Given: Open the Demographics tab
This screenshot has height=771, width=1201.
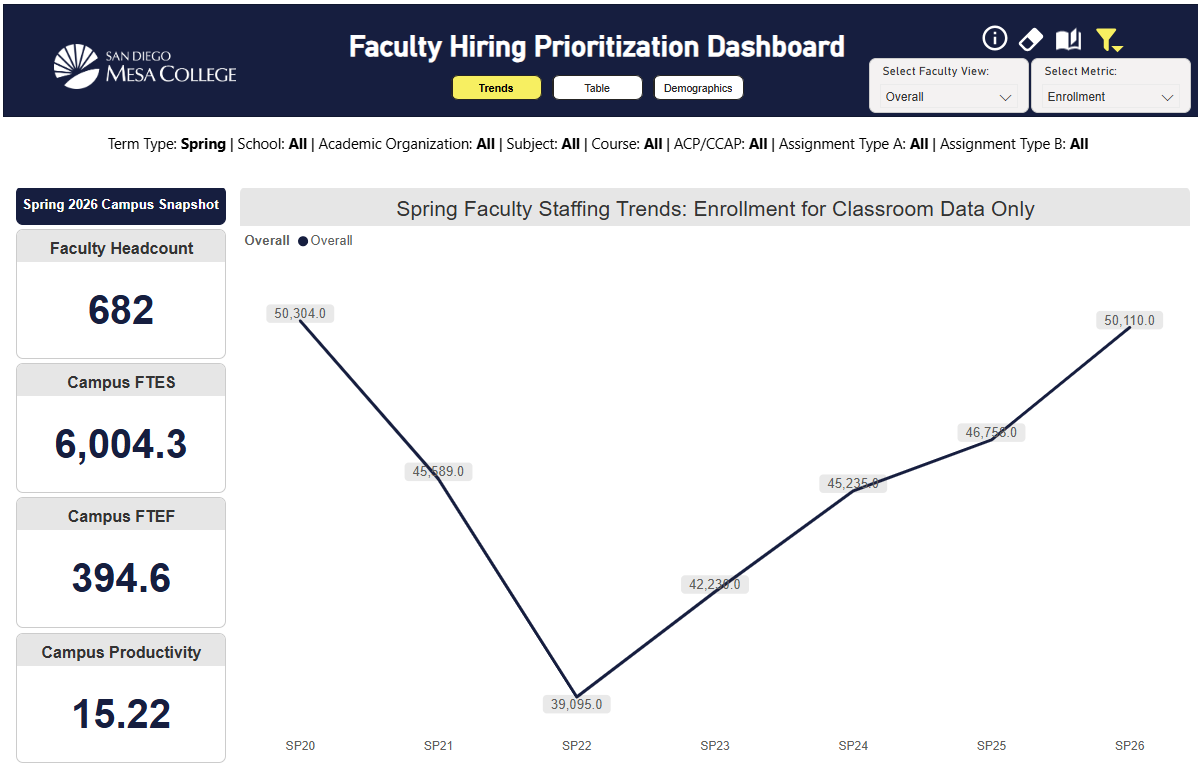Looking at the screenshot, I should tap(698, 87).
